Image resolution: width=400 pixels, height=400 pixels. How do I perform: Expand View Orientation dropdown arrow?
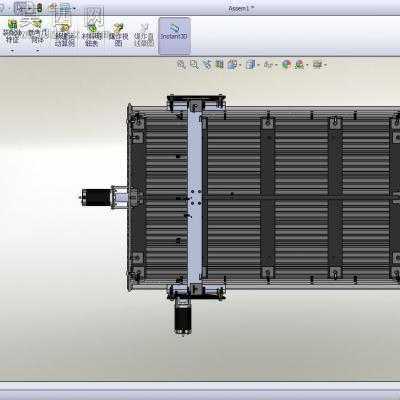tap(240, 65)
